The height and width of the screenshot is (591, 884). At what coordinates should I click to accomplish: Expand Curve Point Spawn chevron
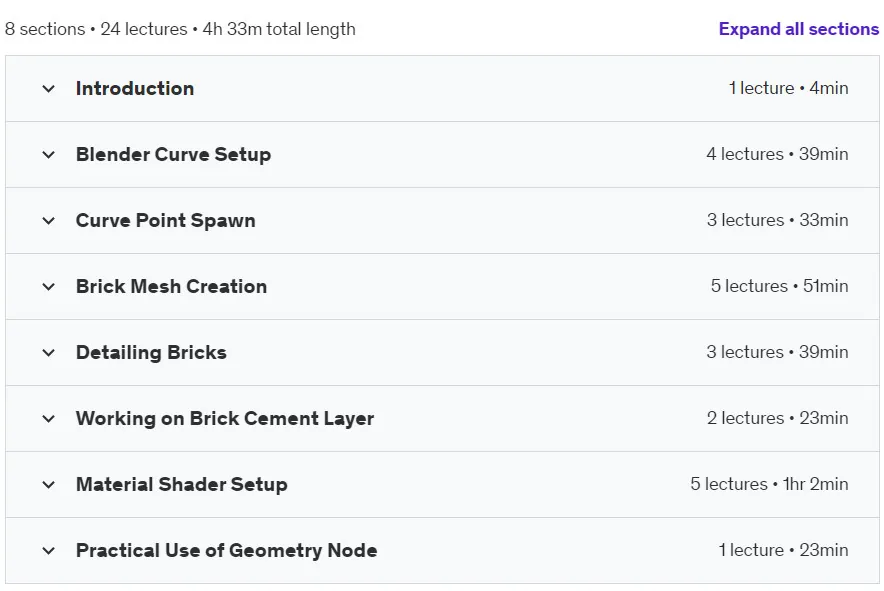tap(48, 220)
